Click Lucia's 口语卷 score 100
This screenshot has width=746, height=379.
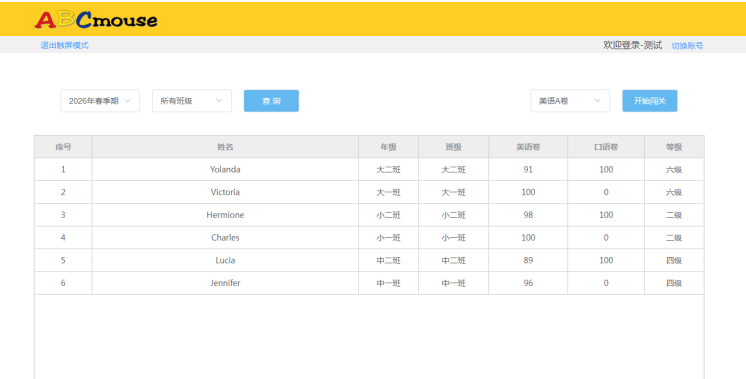click(606, 260)
